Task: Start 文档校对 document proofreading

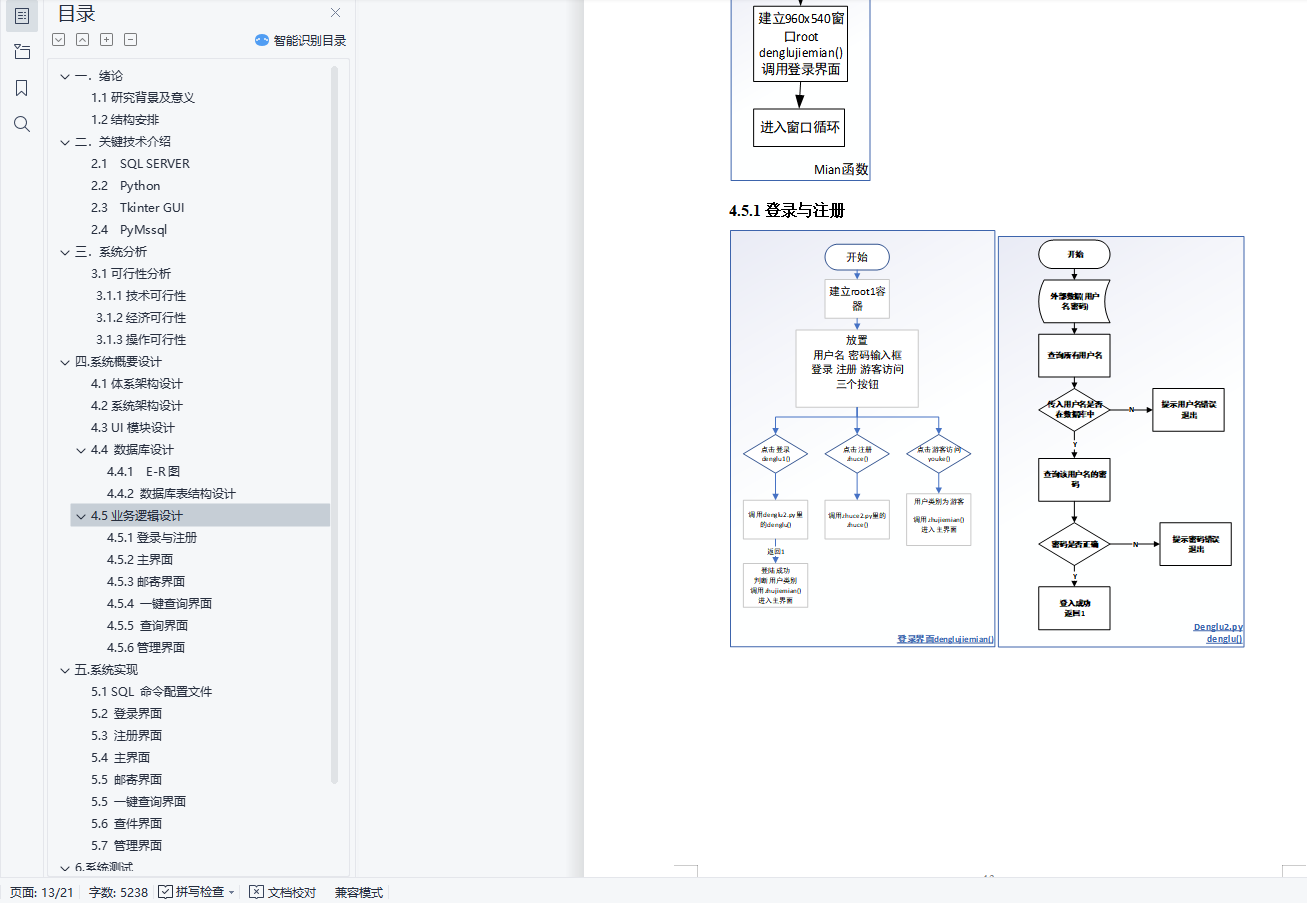Action: tap(283, 892)
